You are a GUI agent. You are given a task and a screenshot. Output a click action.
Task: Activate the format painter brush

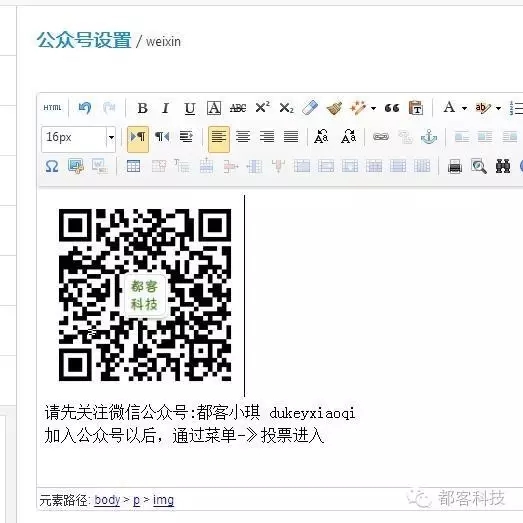click(334, 108)
